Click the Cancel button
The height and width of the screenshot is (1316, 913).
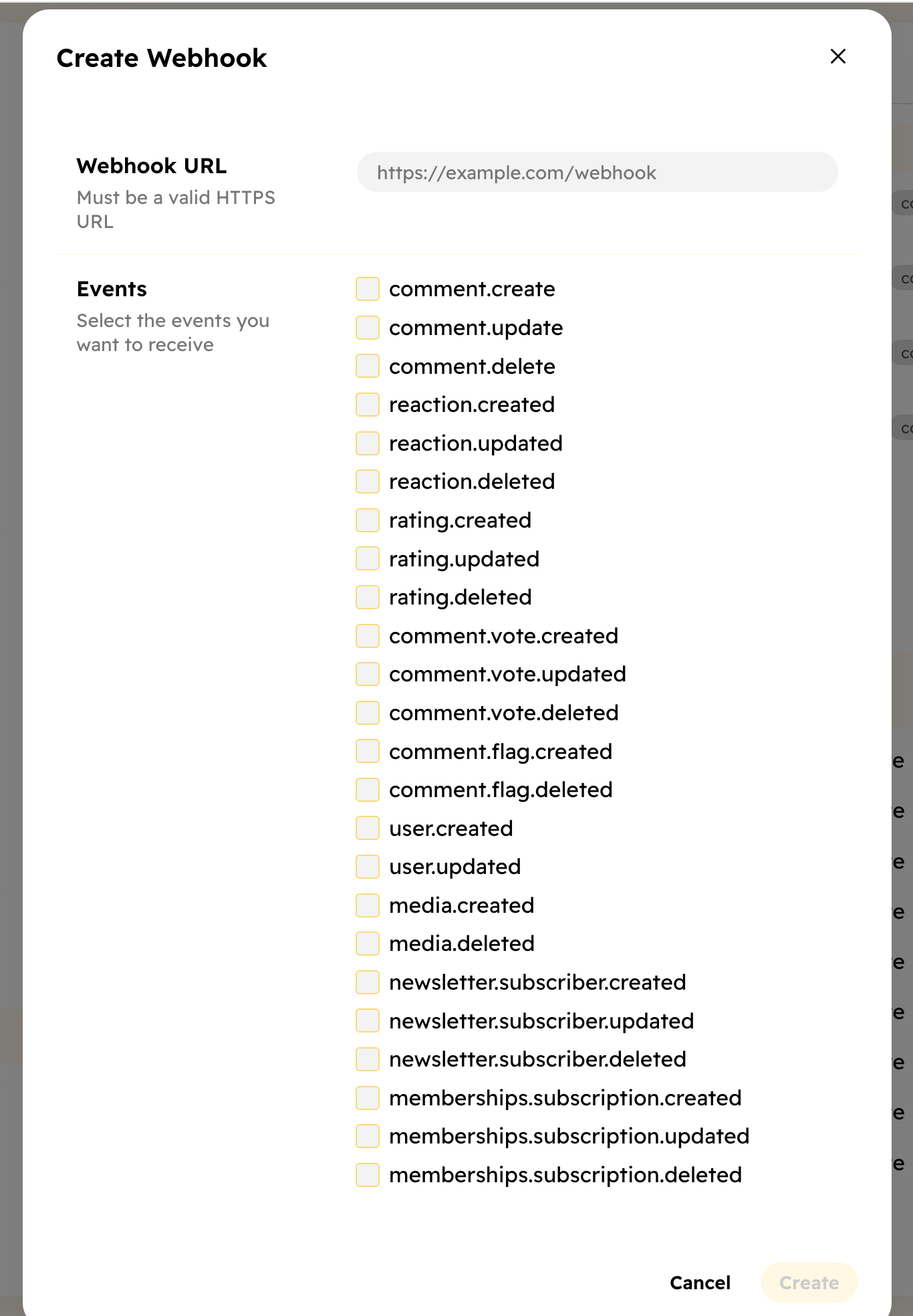pos(699,1282)
